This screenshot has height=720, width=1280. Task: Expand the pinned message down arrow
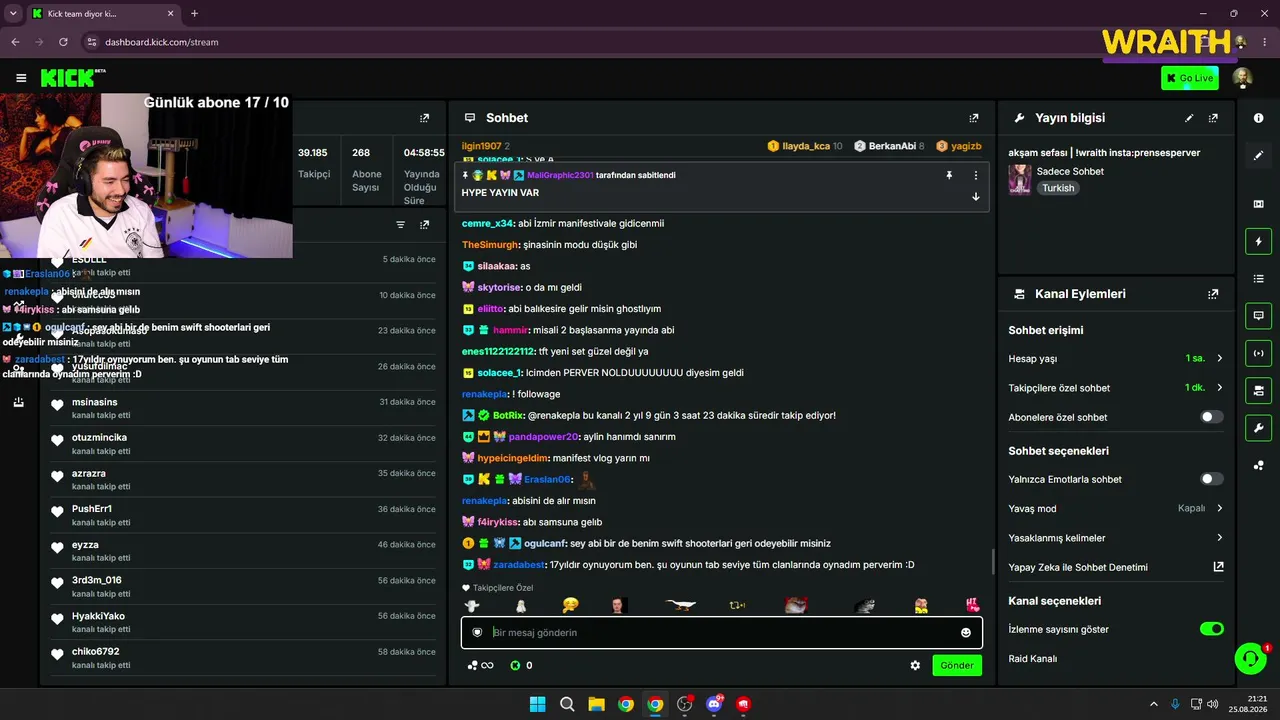(x=976, y=196)
